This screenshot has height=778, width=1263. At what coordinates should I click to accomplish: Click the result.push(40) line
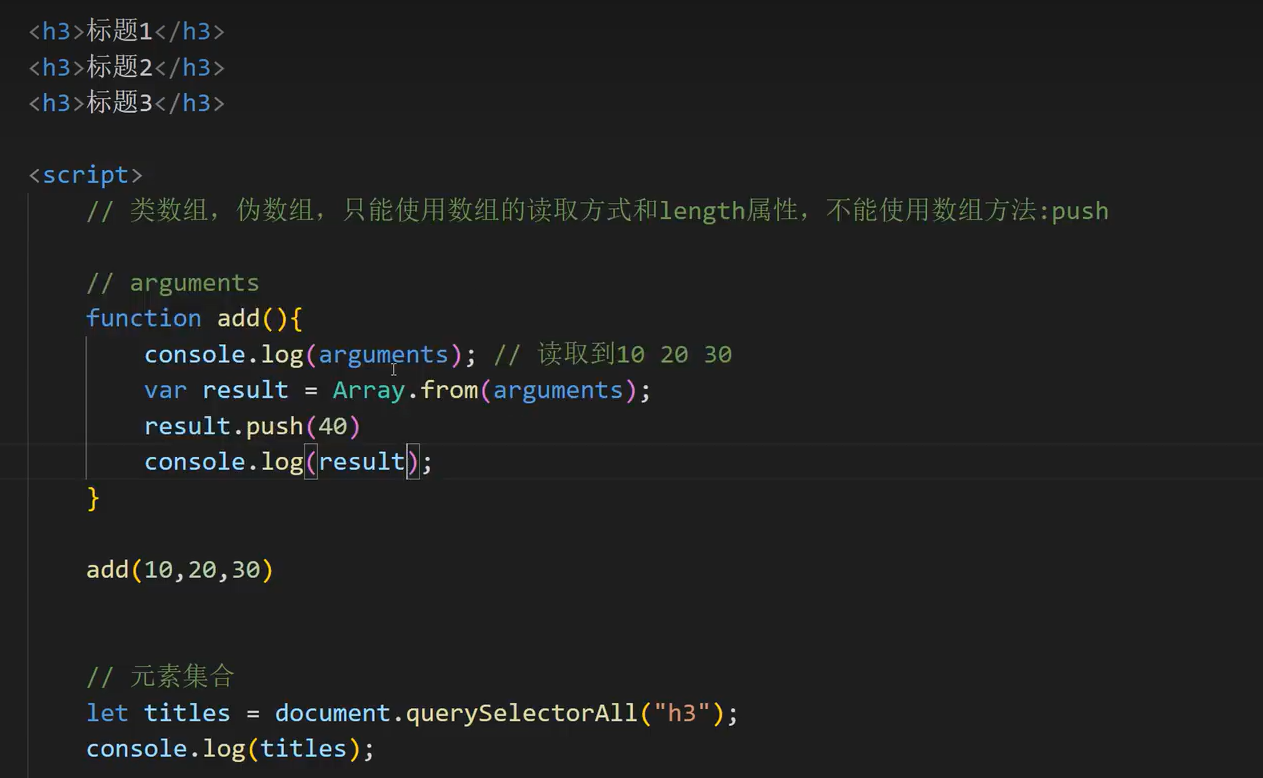[253, 426]
